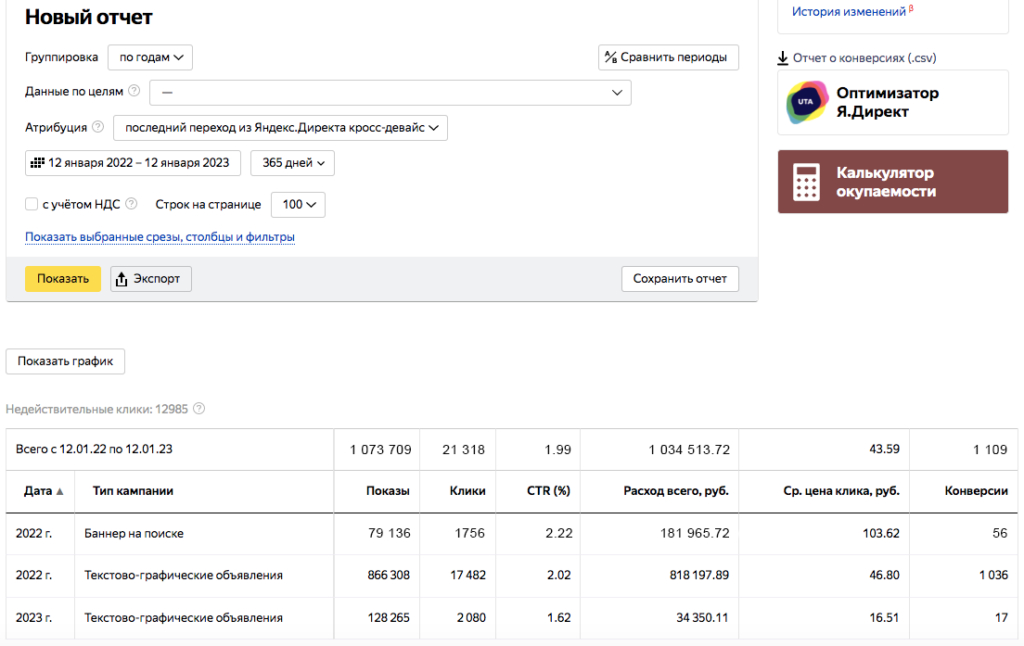This screenshot has height=646, width=1024.
Task: Sort by Расход всего, руб. header
Action: [676, 491]
